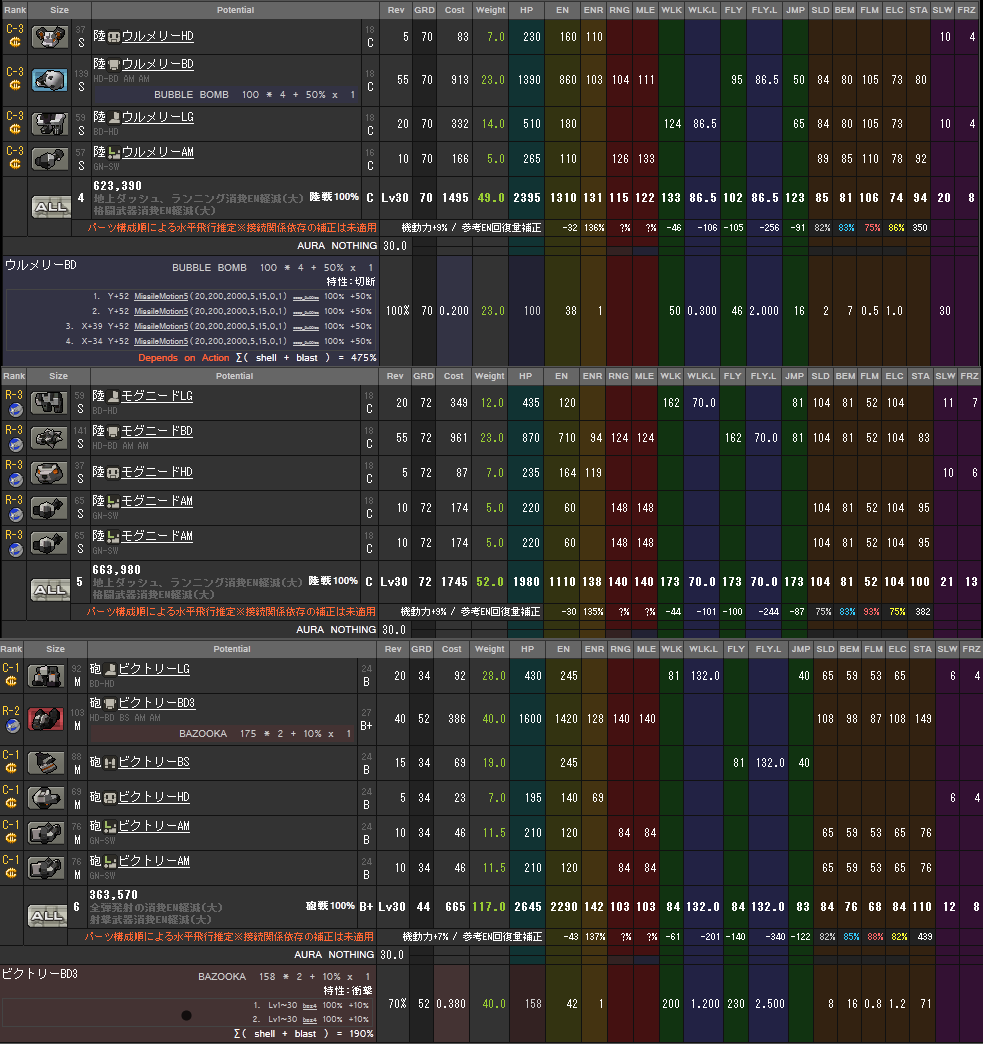The height and width of the screenshot is (1044, 983).
Task: Click the モグニードHD head part icon
Action: (49, 472)
